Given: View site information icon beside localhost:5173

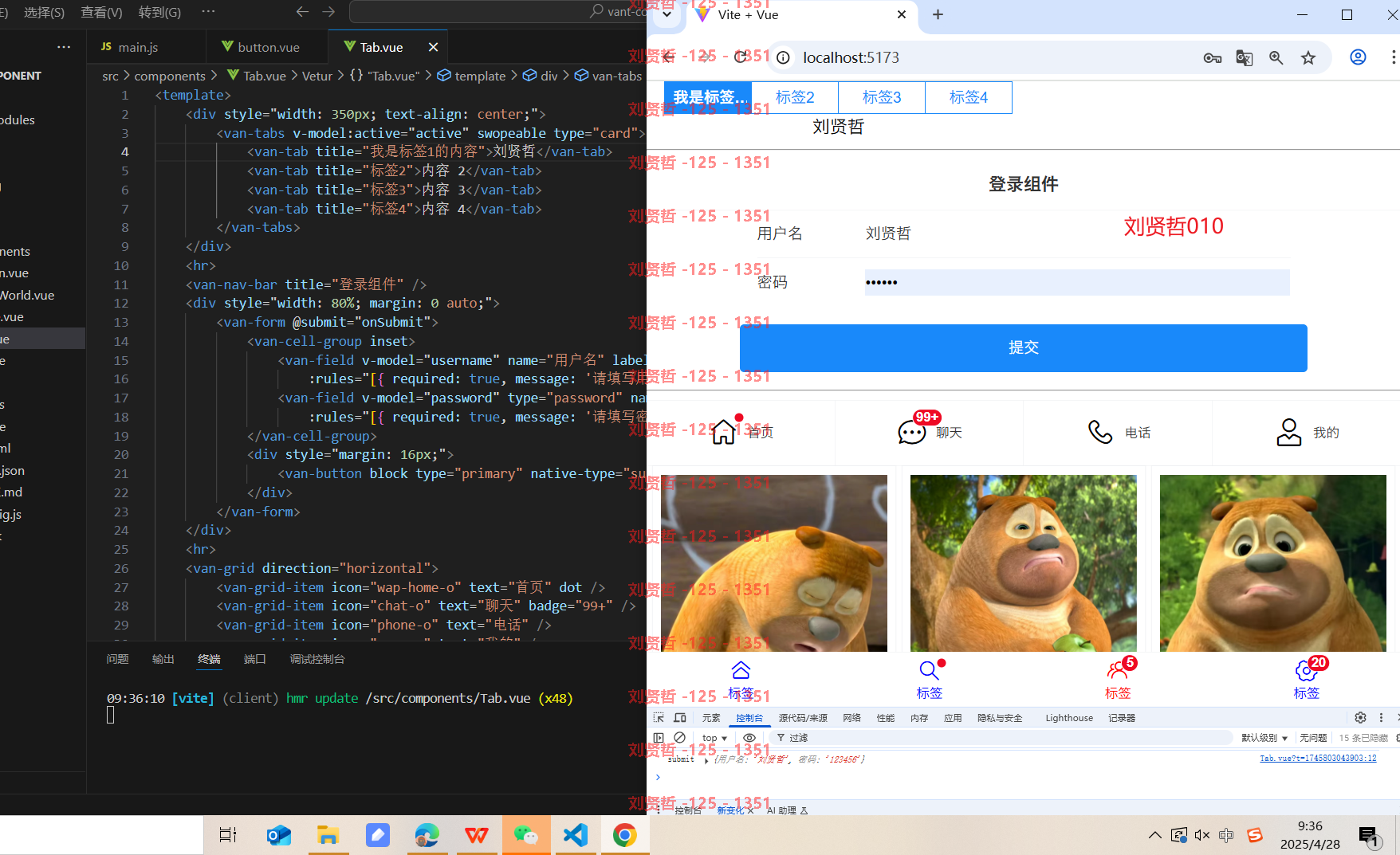Looking at the screenshot, I should (784, 57).
